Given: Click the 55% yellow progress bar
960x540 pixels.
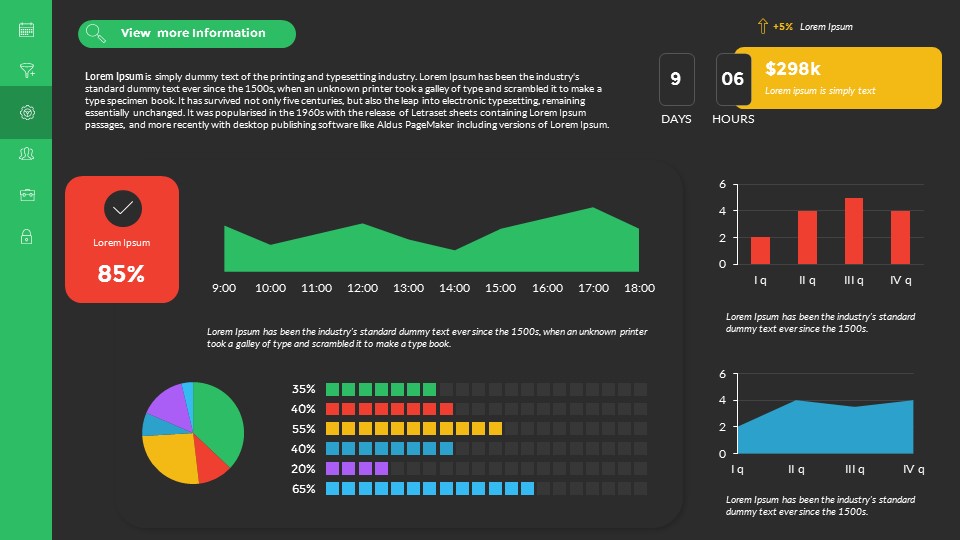Looking at the screenshot, I should click(x=414, y=429).
